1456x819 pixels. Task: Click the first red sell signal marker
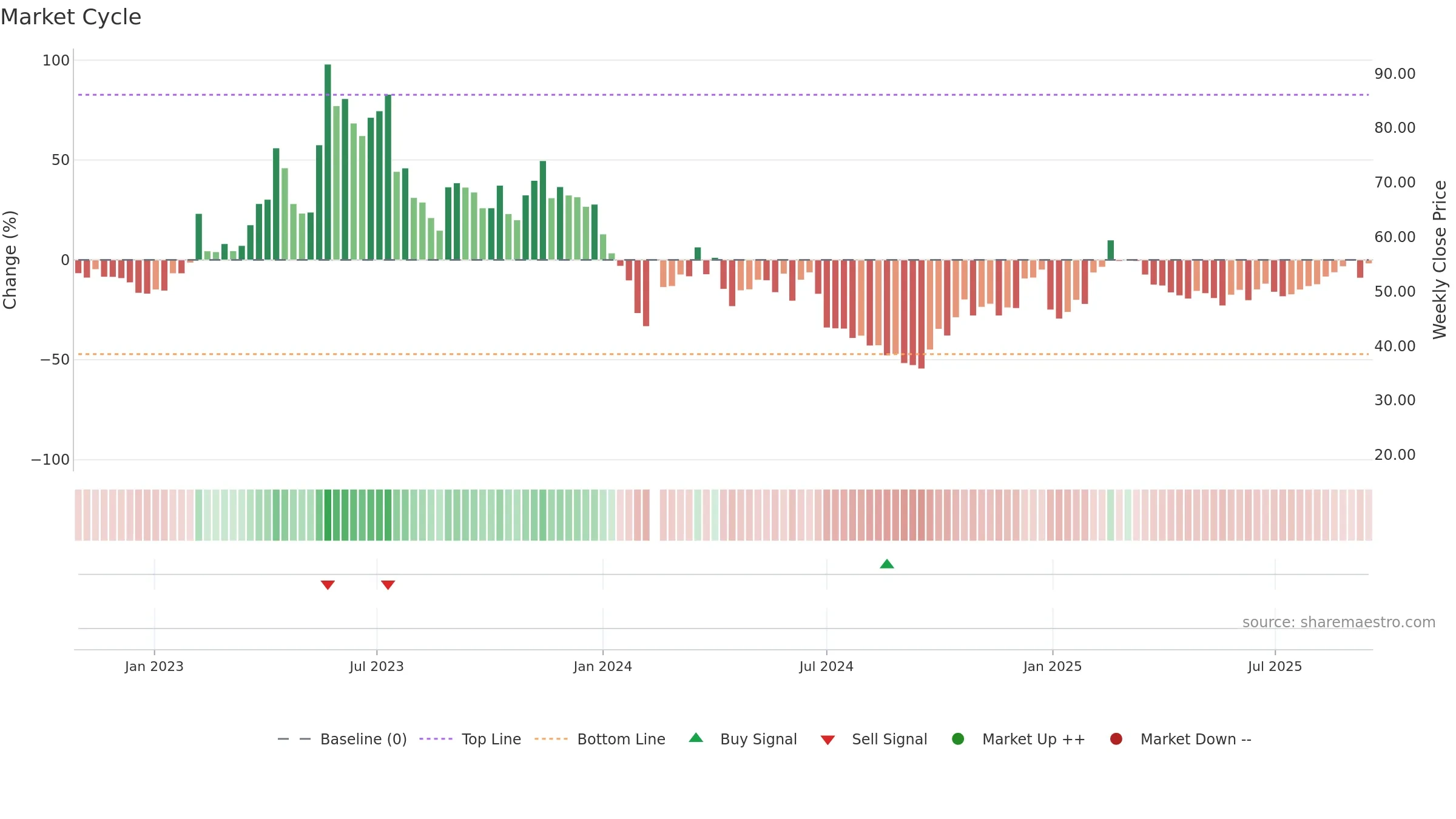(328, 585)
